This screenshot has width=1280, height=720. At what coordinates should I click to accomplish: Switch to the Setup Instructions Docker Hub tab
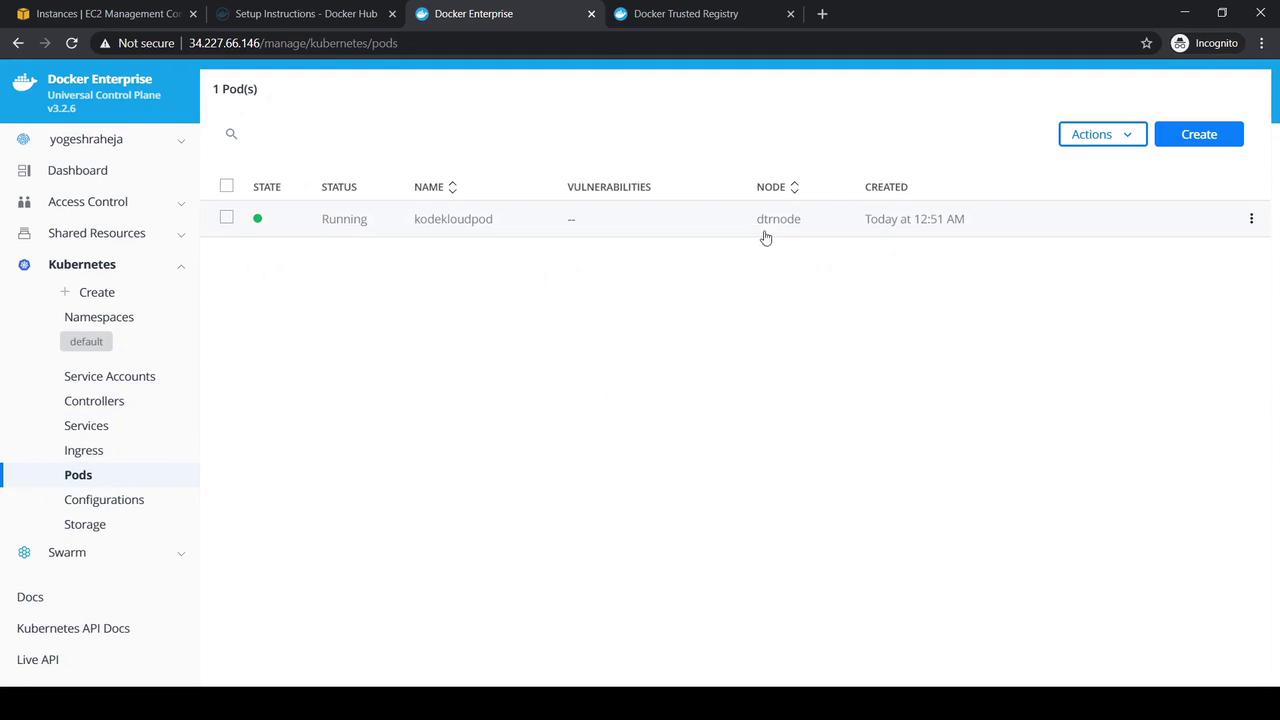(x=306, y=14)
